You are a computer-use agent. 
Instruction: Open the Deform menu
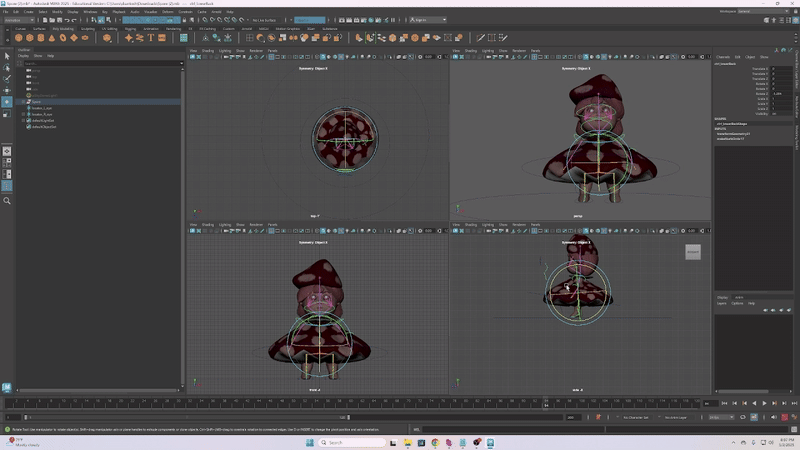pyautogui.click(x=167, y=11)
